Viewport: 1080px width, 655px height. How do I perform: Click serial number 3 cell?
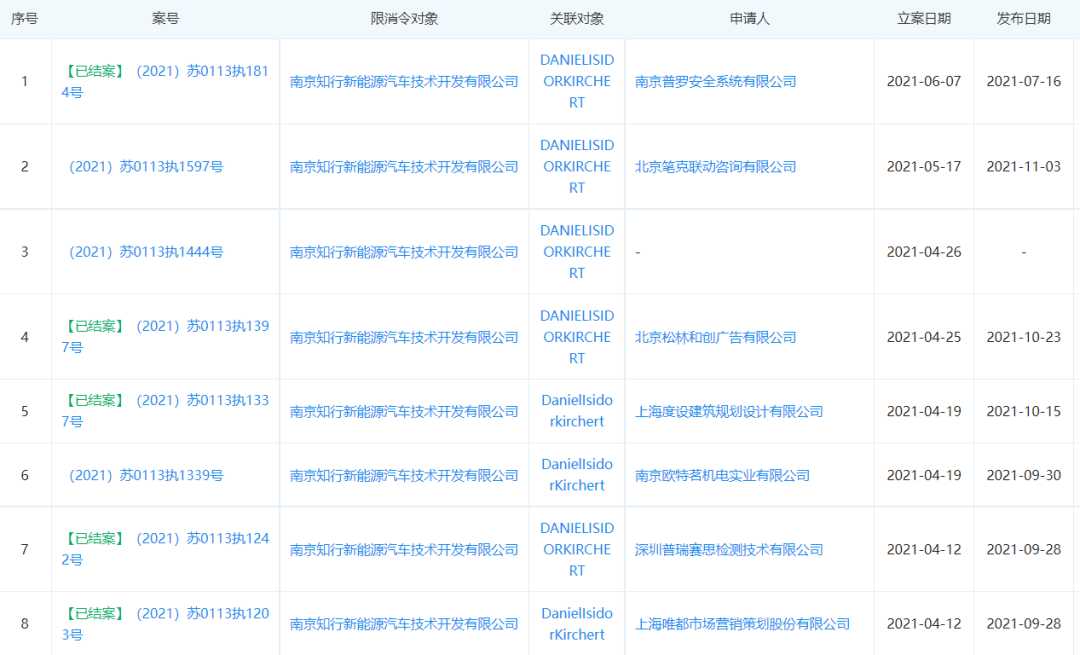pyautogui.click(x=25, y=252)
